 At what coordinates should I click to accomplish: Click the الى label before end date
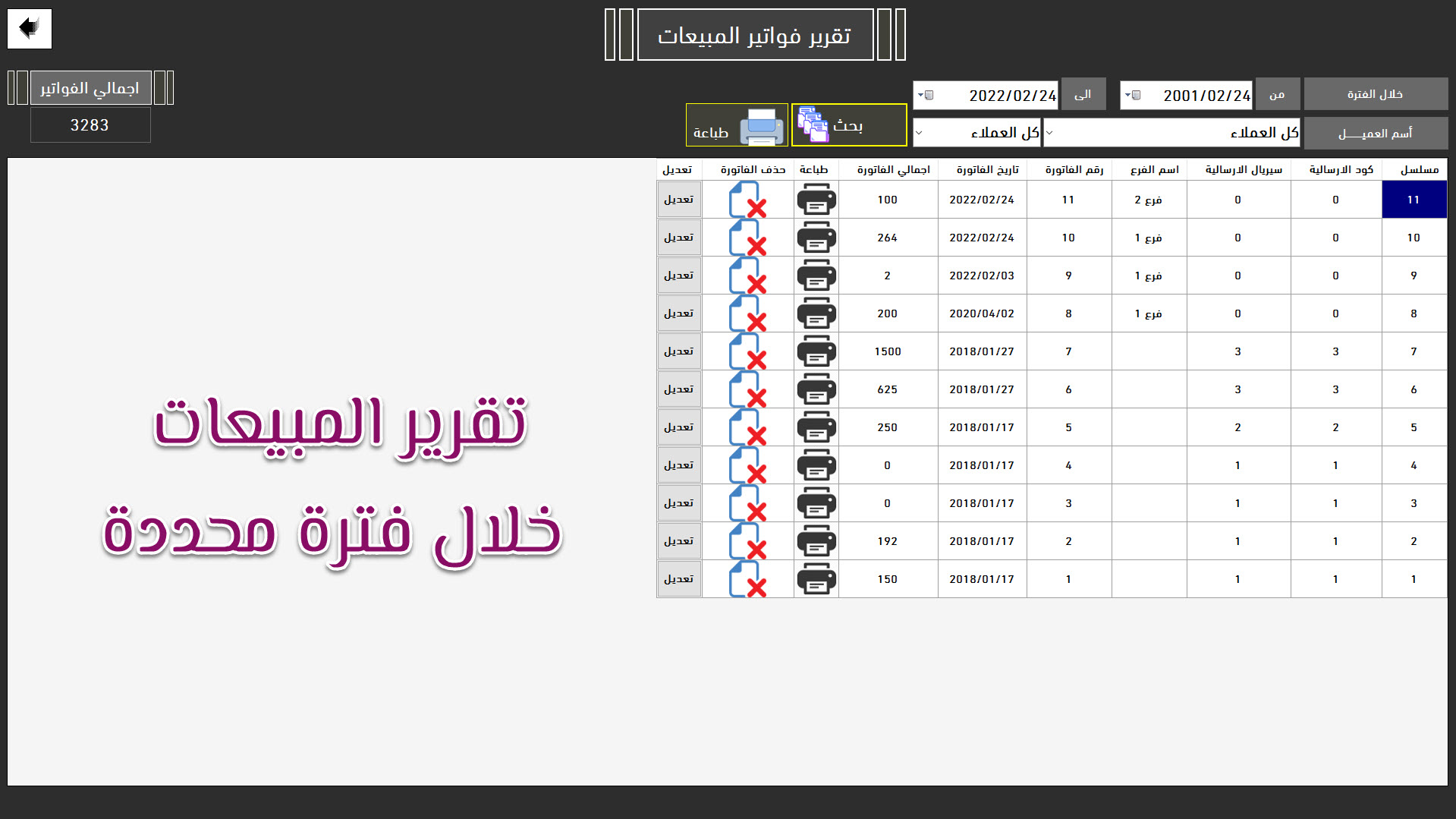(1083, 94)
